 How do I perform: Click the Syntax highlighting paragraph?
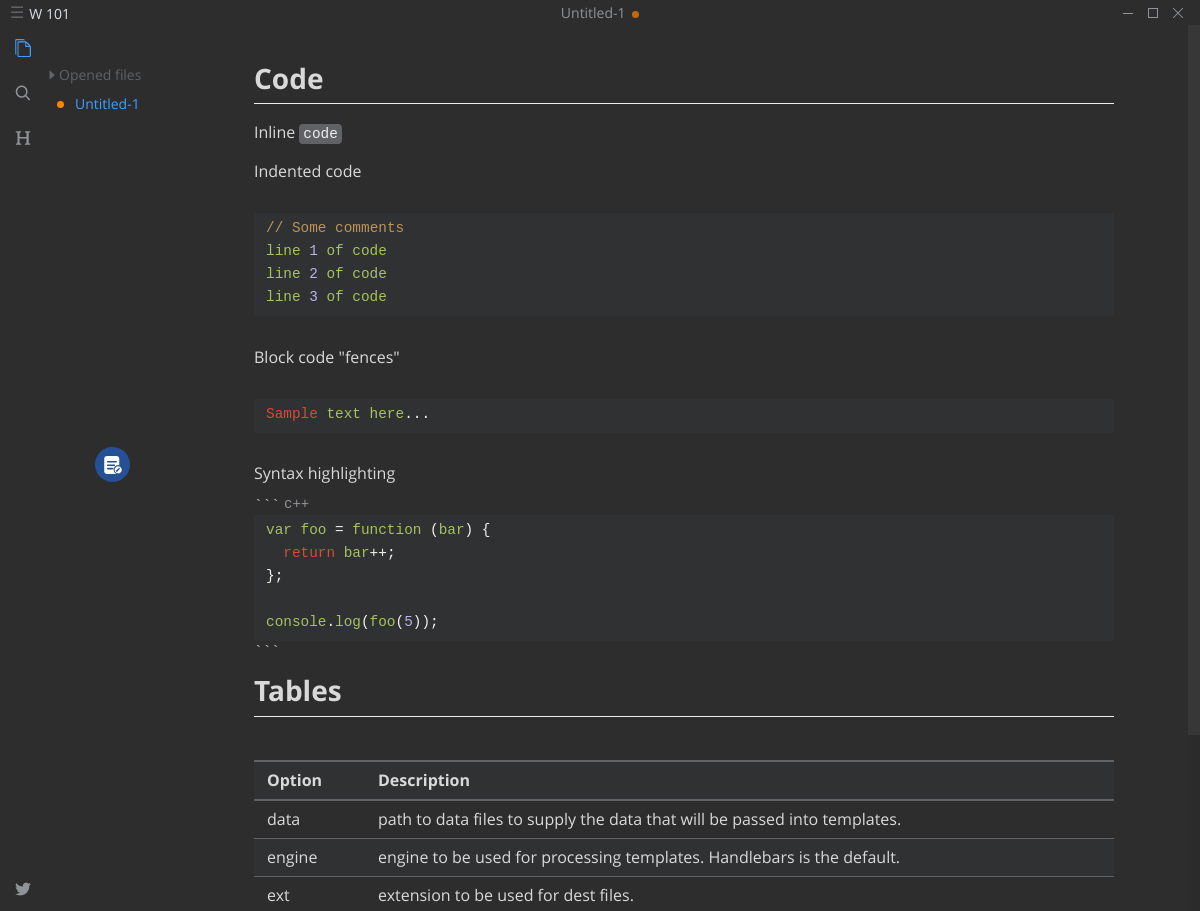click(x=325, y=473)
